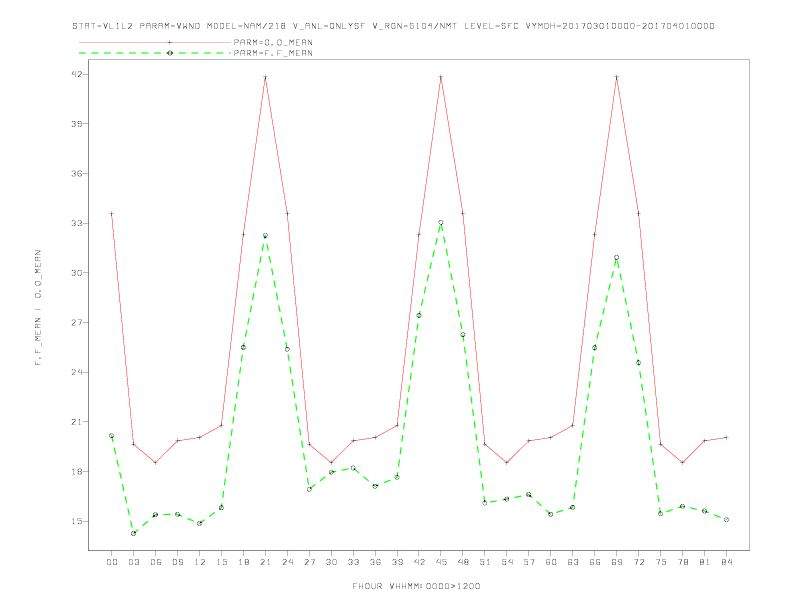
Task: Click y-axis tick label 42
Action: 76,74
